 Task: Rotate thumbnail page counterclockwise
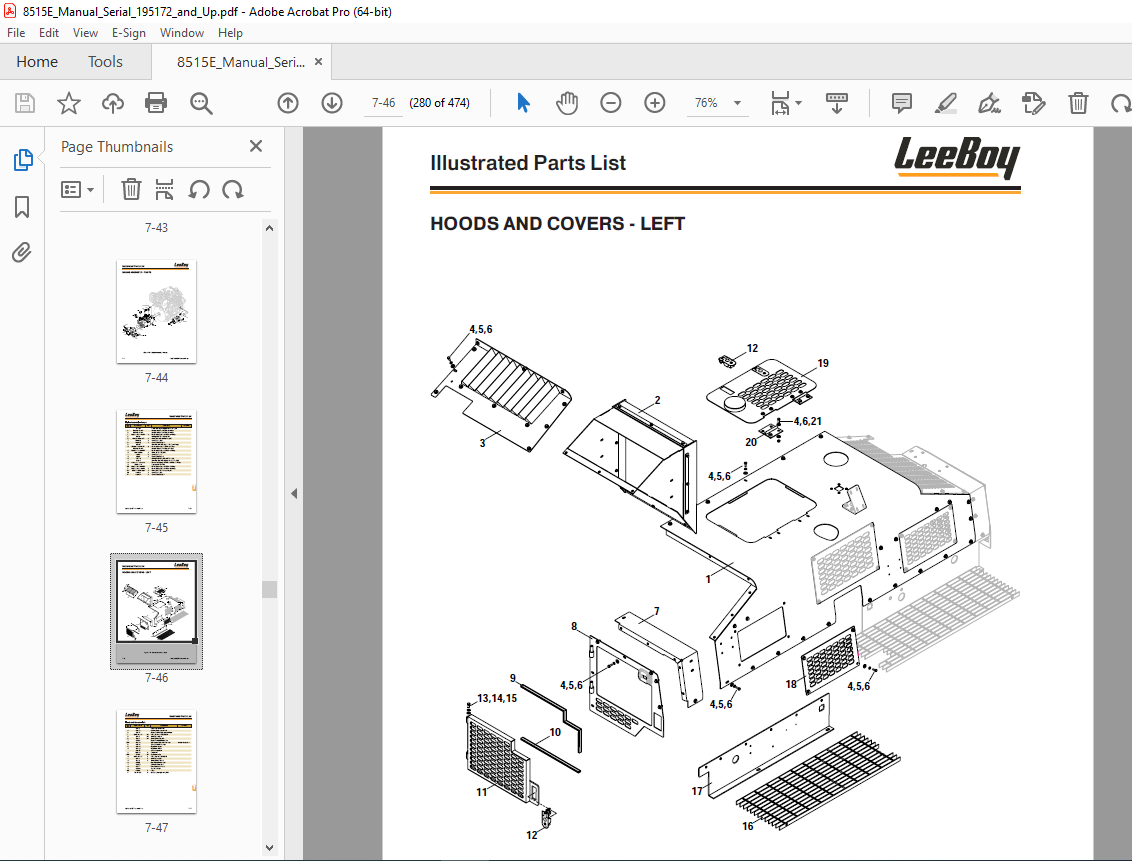pos(199,190)
